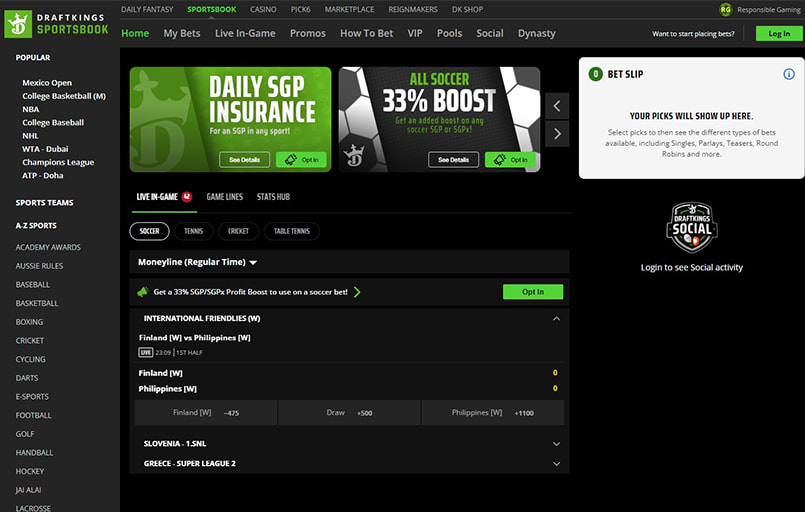The image size is (805, 512).
Task: Go to previous promo banner arrow
Action: click(x=557, y=106)
